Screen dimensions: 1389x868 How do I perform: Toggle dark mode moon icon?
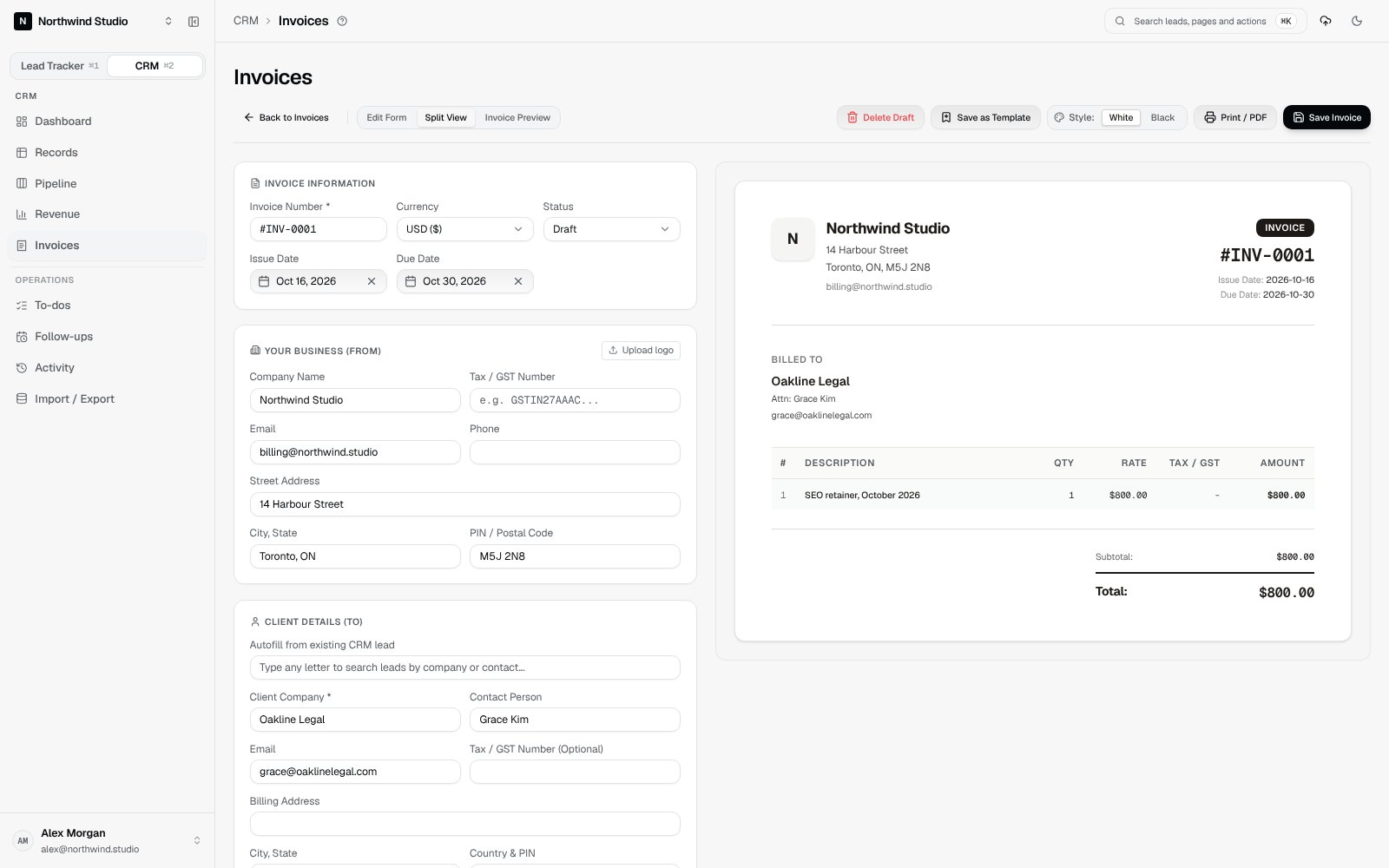click(1357, 21)
